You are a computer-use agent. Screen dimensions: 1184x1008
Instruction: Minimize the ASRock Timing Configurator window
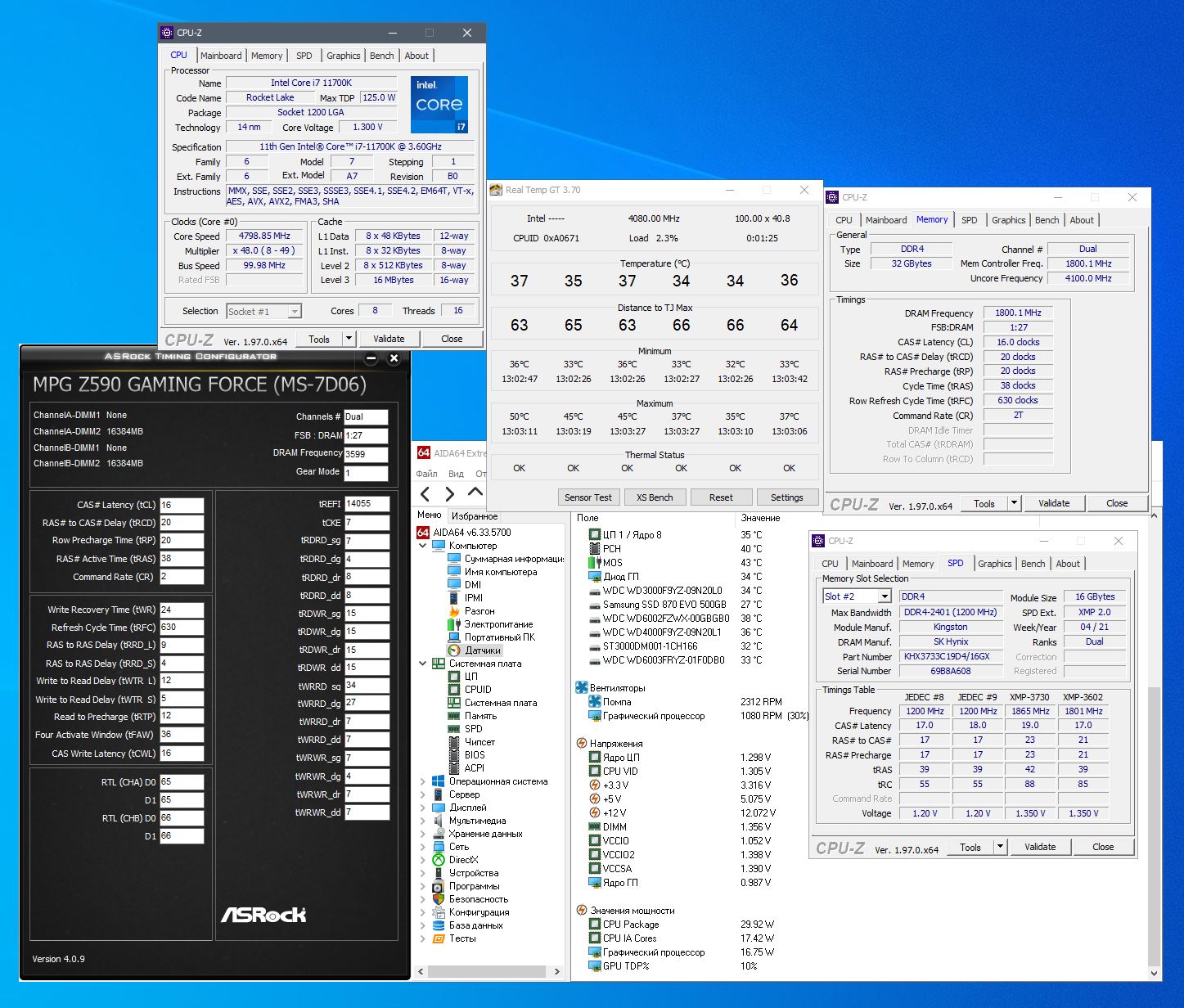(371, 358)
